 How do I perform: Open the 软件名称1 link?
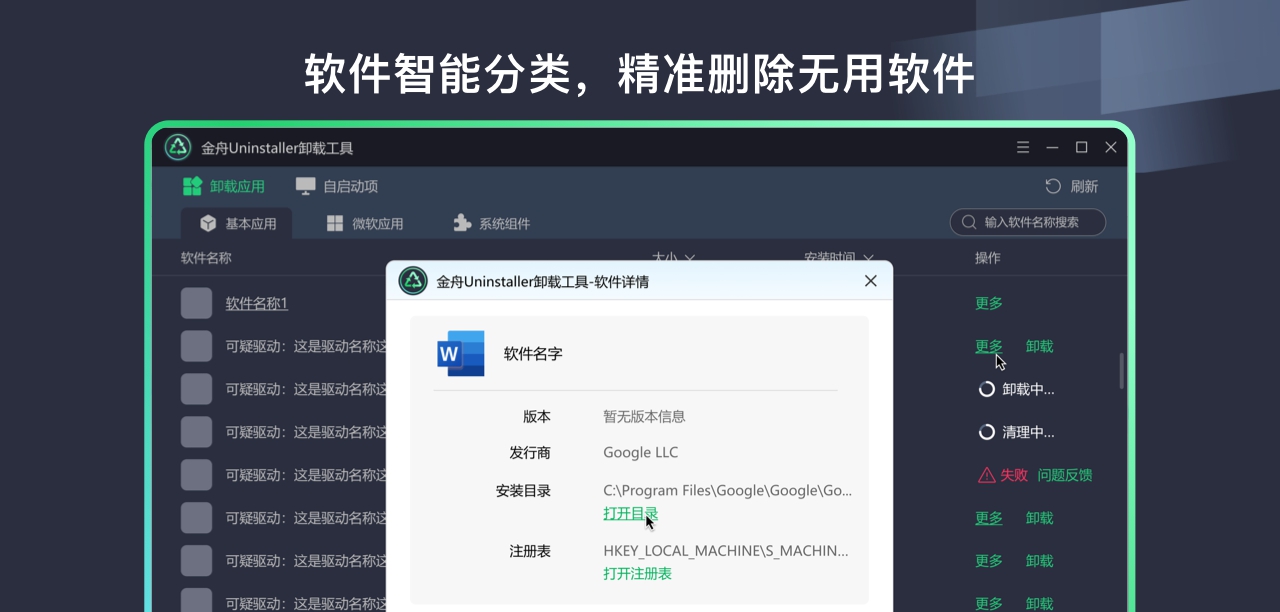(257, 303)
